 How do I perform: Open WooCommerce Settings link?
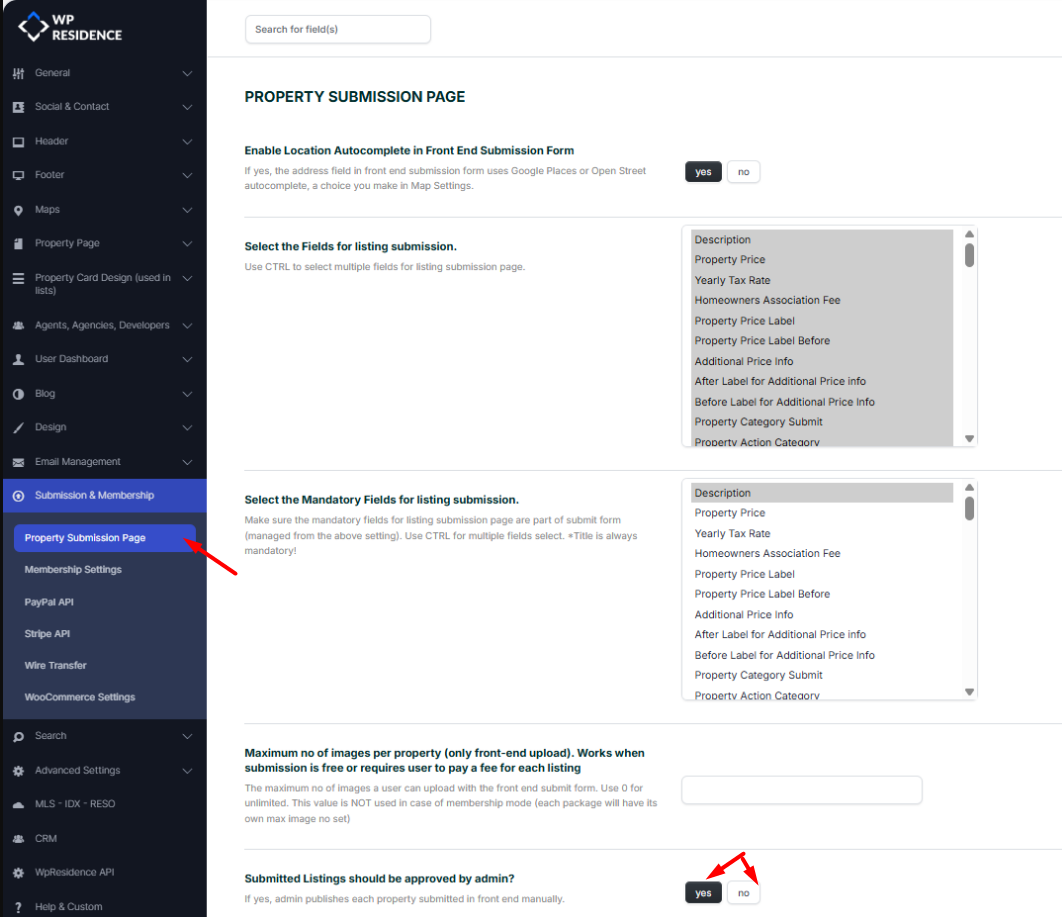[80, 697]
